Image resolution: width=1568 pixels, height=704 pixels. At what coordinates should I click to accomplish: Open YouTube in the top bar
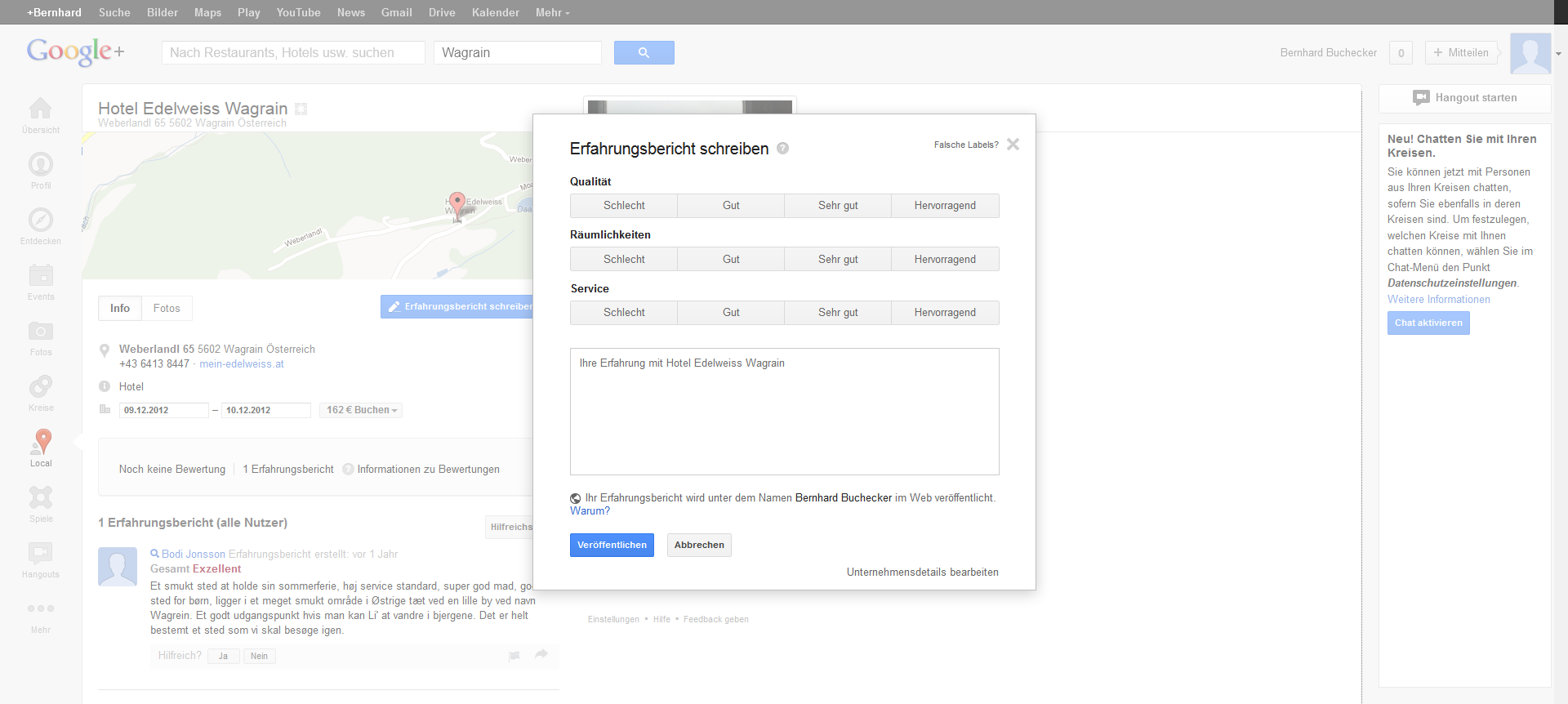[x=298, y=12]
